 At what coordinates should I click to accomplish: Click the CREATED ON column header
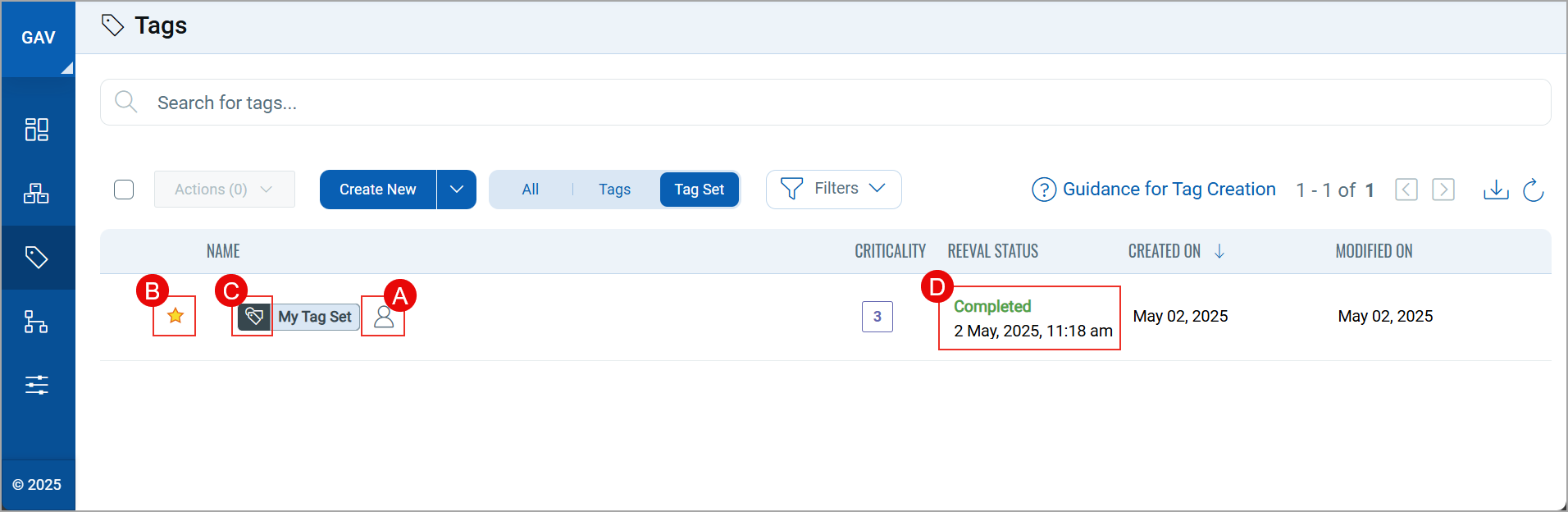(x=1165, y=251)
